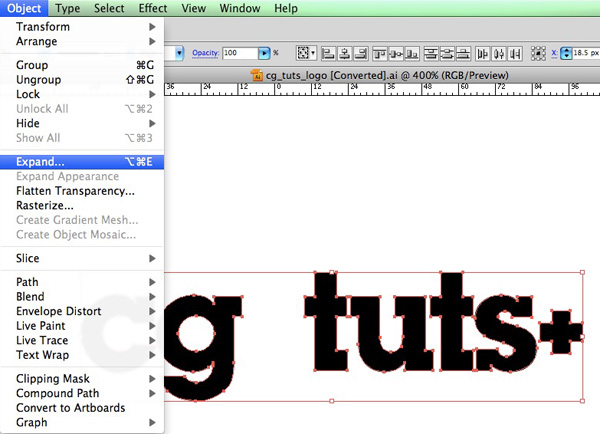Viewport: 600px width, 434px height.
Task: Expand the Hide submenu
Action: point(82,123)
